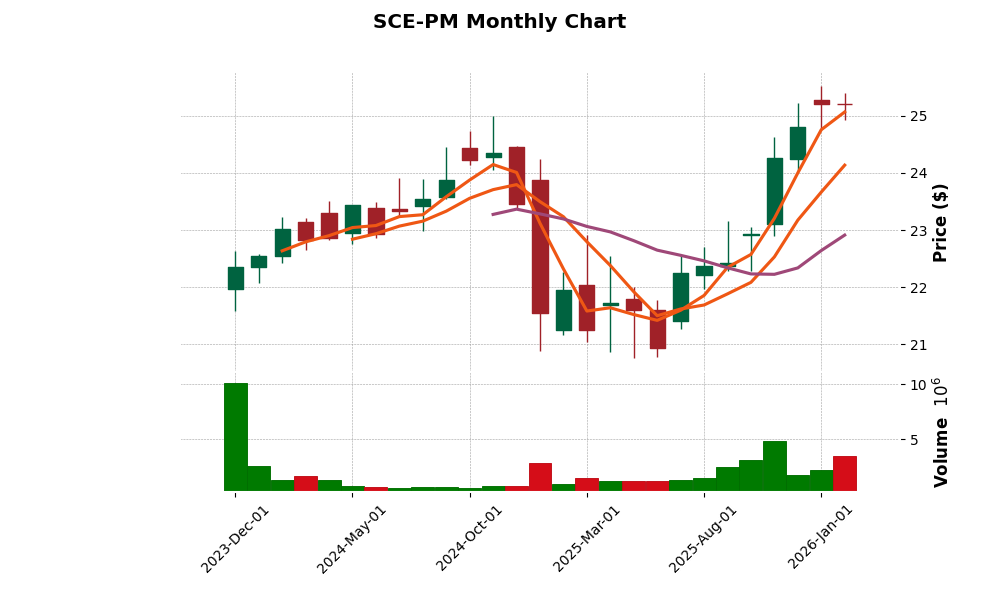Viewport: 1000px width, 600px height.
Task: Click the 21 price tick label
Action: tap(918, 345)
